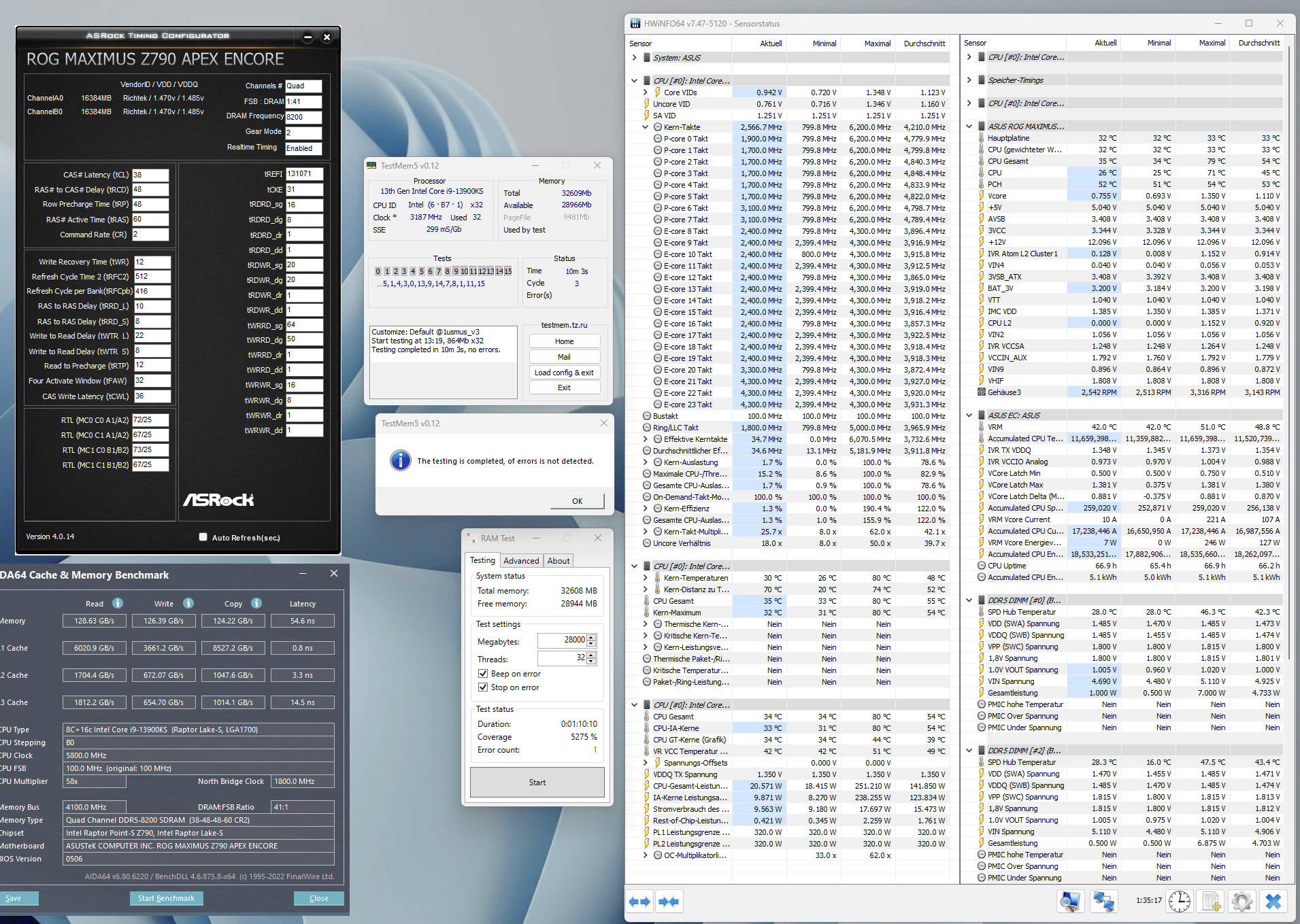The height and width of the screenshot is (924, 1300).
Task: Click the expand columns arrows button in HWiNFO
Action: (639, 902)
